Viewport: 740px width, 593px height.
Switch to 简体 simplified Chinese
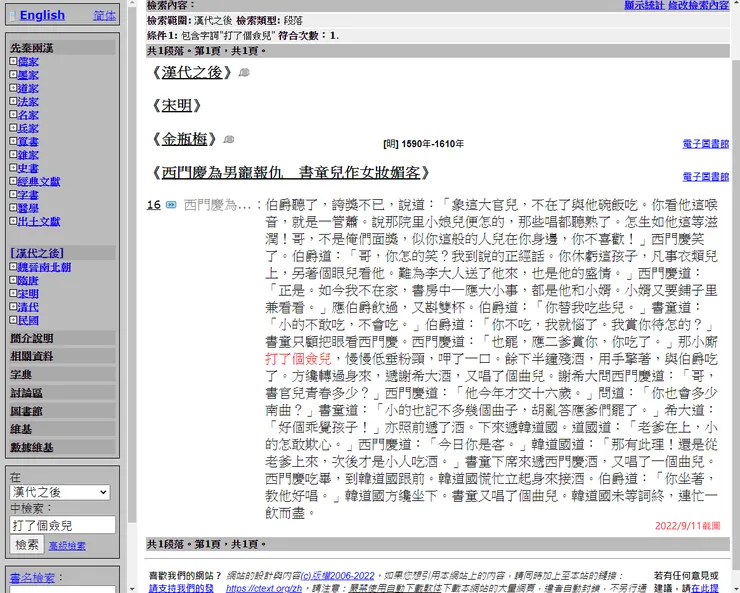(x=104, y=16)
